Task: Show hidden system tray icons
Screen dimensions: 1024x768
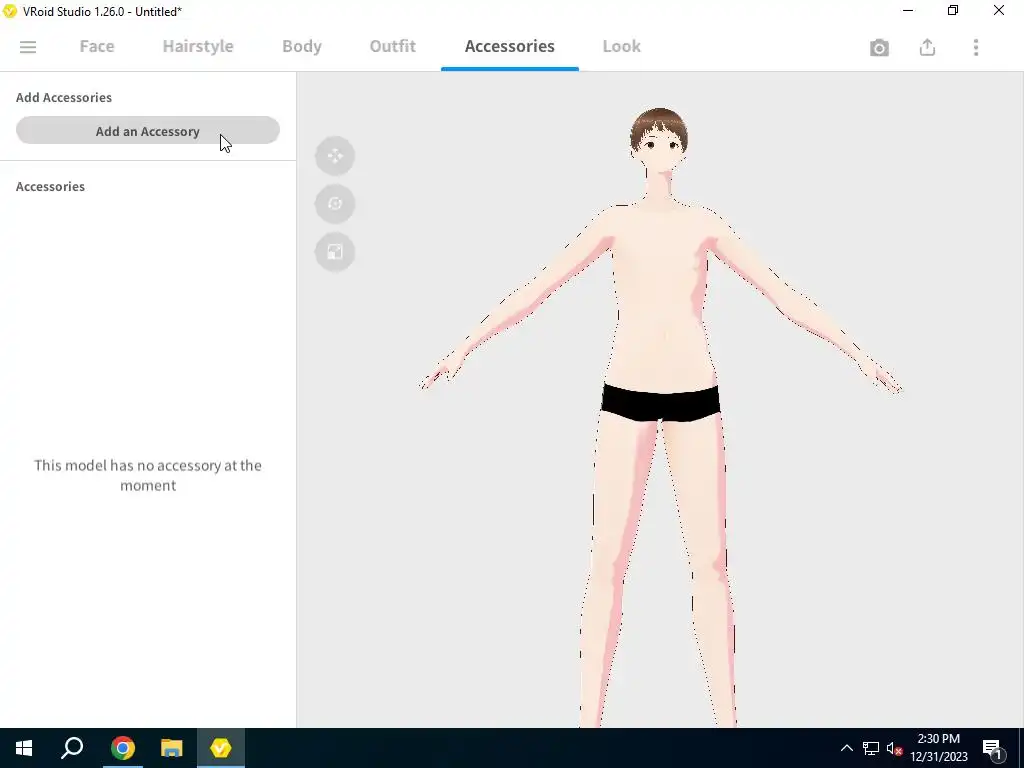Action: [846, 748]
